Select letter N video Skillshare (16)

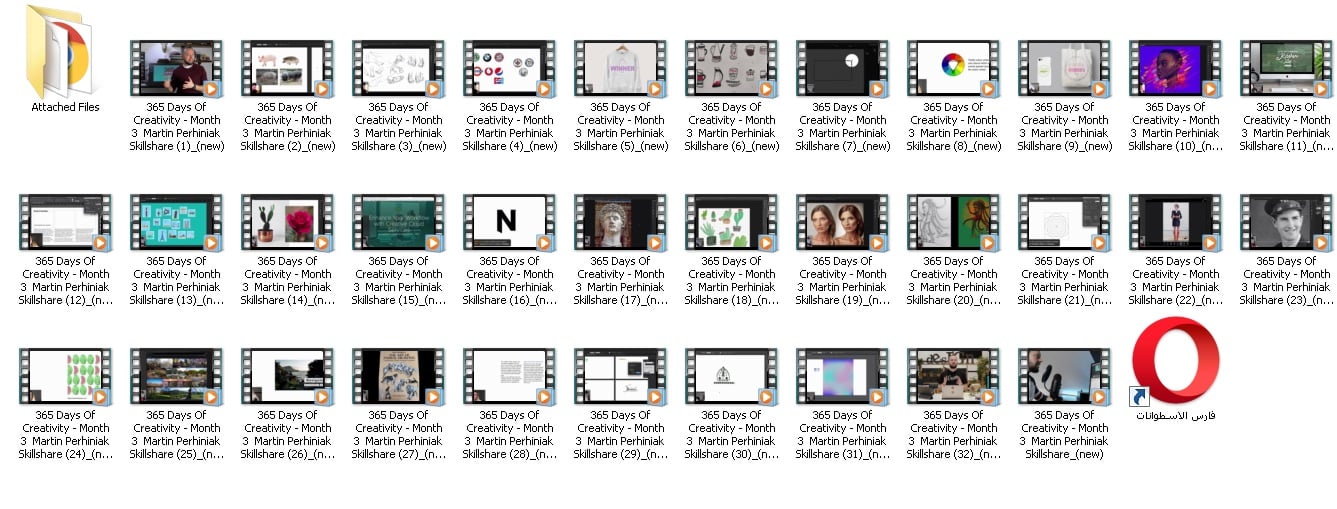click(x=510, y=223)
